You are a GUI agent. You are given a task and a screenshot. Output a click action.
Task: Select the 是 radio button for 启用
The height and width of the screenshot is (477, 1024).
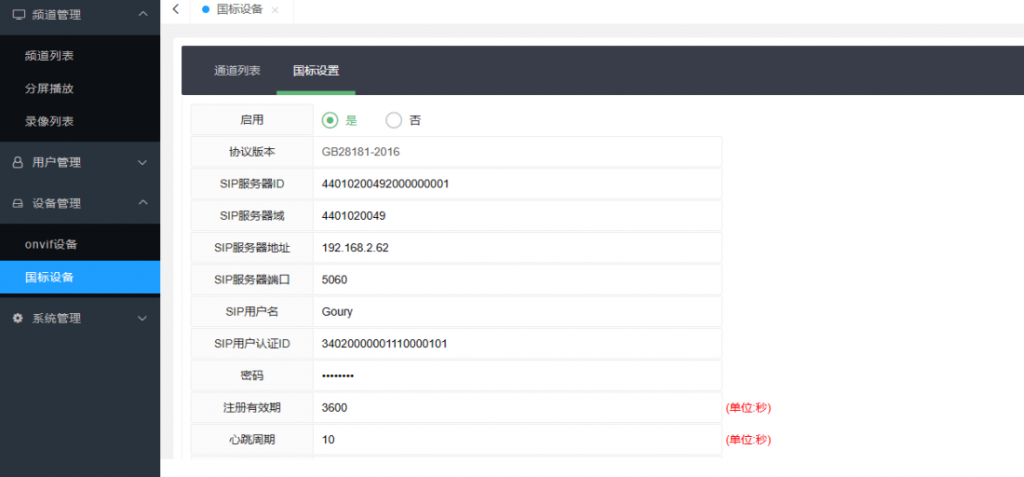330,120
